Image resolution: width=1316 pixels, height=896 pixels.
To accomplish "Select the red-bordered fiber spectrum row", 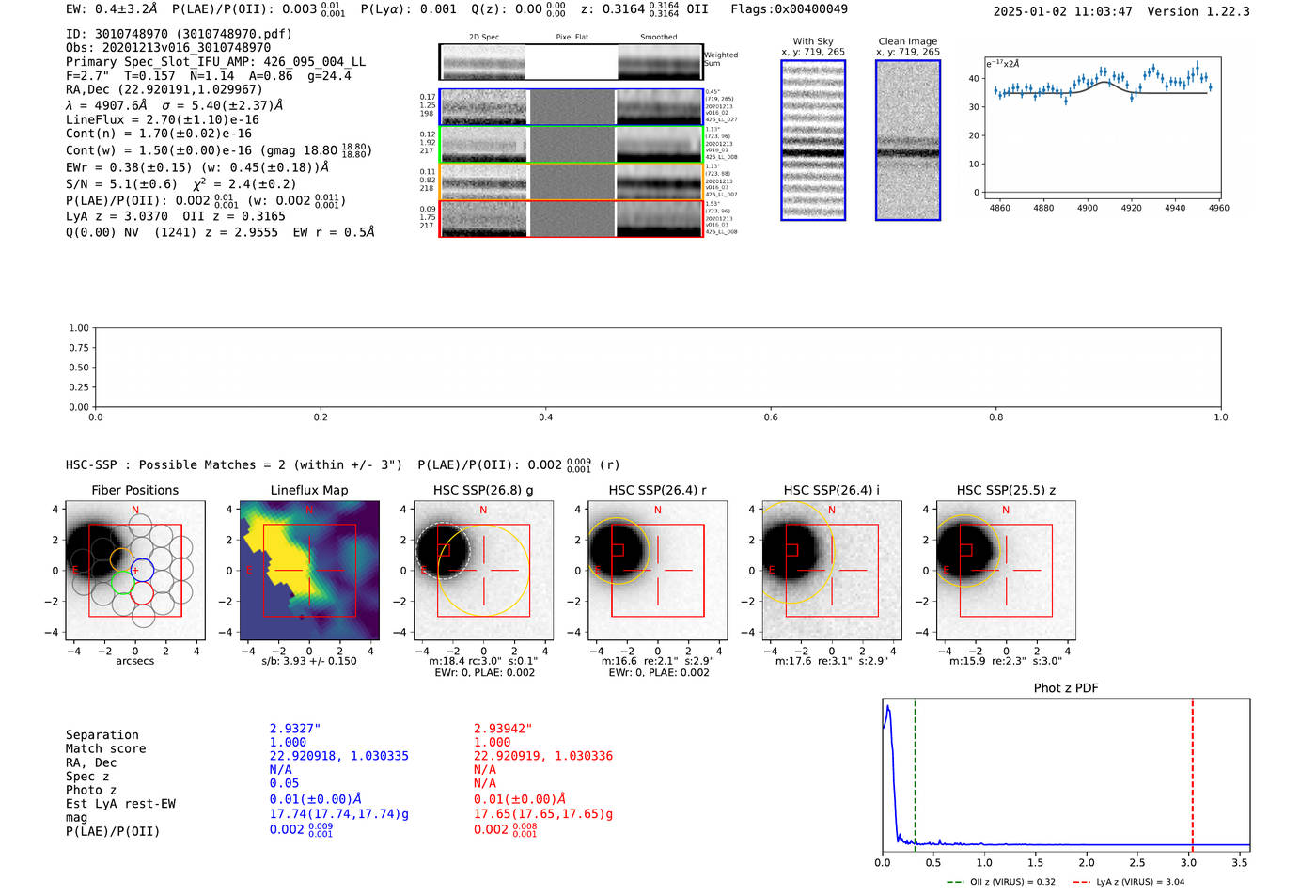I will point(571,218).
